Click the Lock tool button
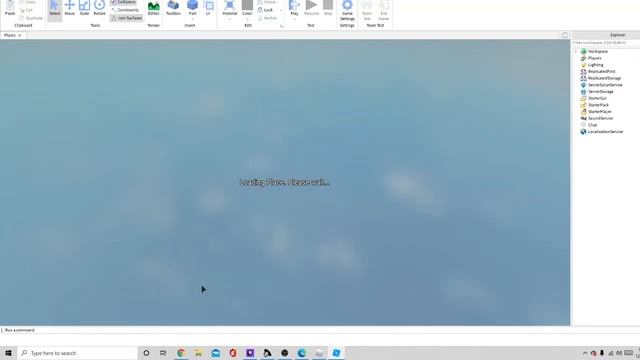 [x=265, y=10]
